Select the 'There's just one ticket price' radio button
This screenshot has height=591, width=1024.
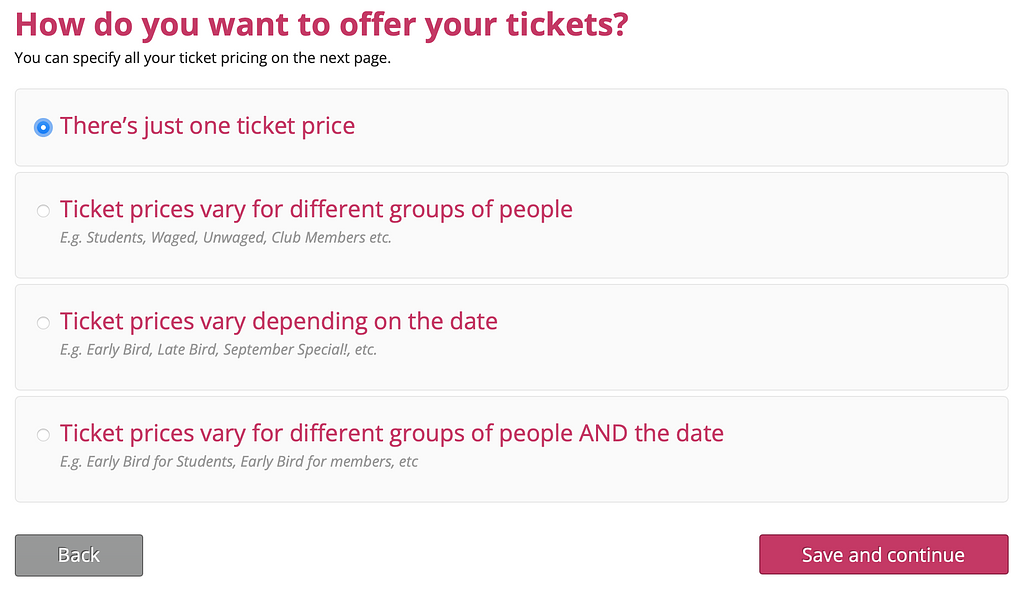(43, 128)
